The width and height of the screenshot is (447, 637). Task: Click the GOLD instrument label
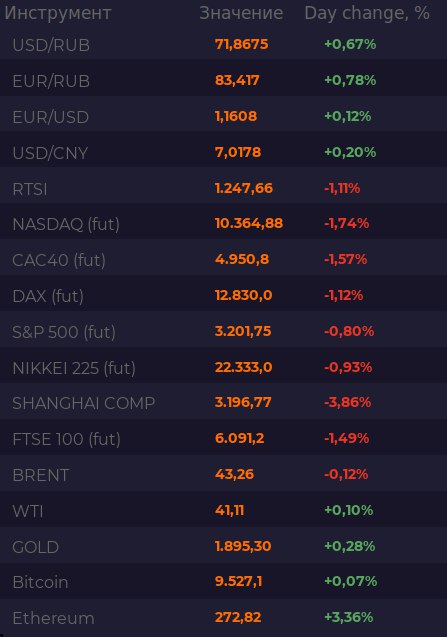[36, 547]
